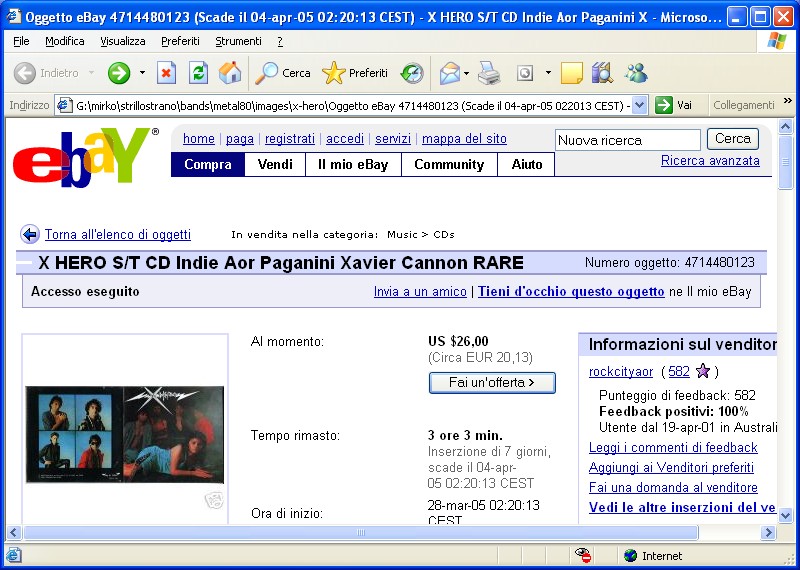Viewport: 800px width, 570px height.
Task: Click Invia a un amico link
Action: 420,291
